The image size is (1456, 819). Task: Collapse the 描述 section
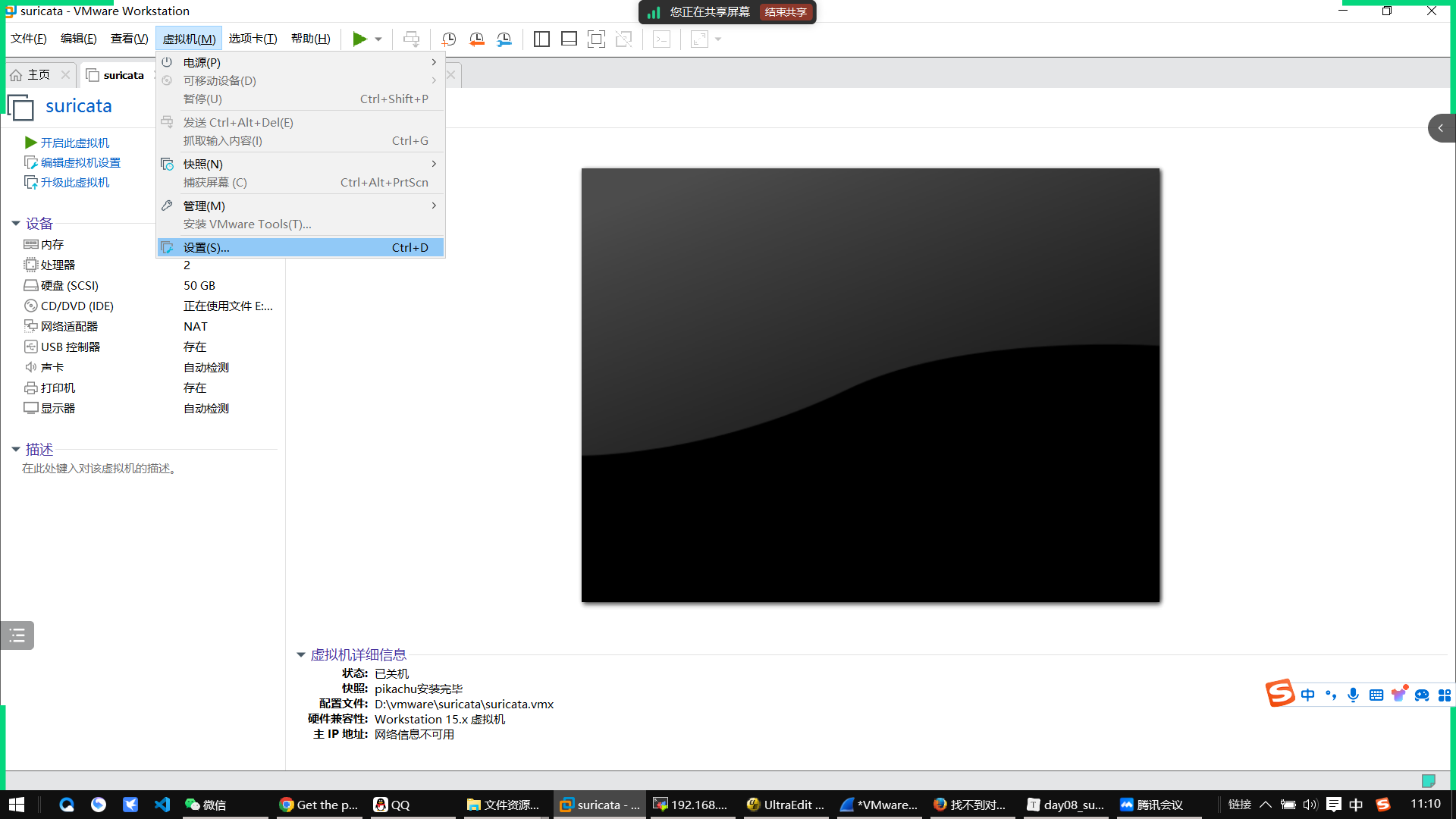pos(16,449)
